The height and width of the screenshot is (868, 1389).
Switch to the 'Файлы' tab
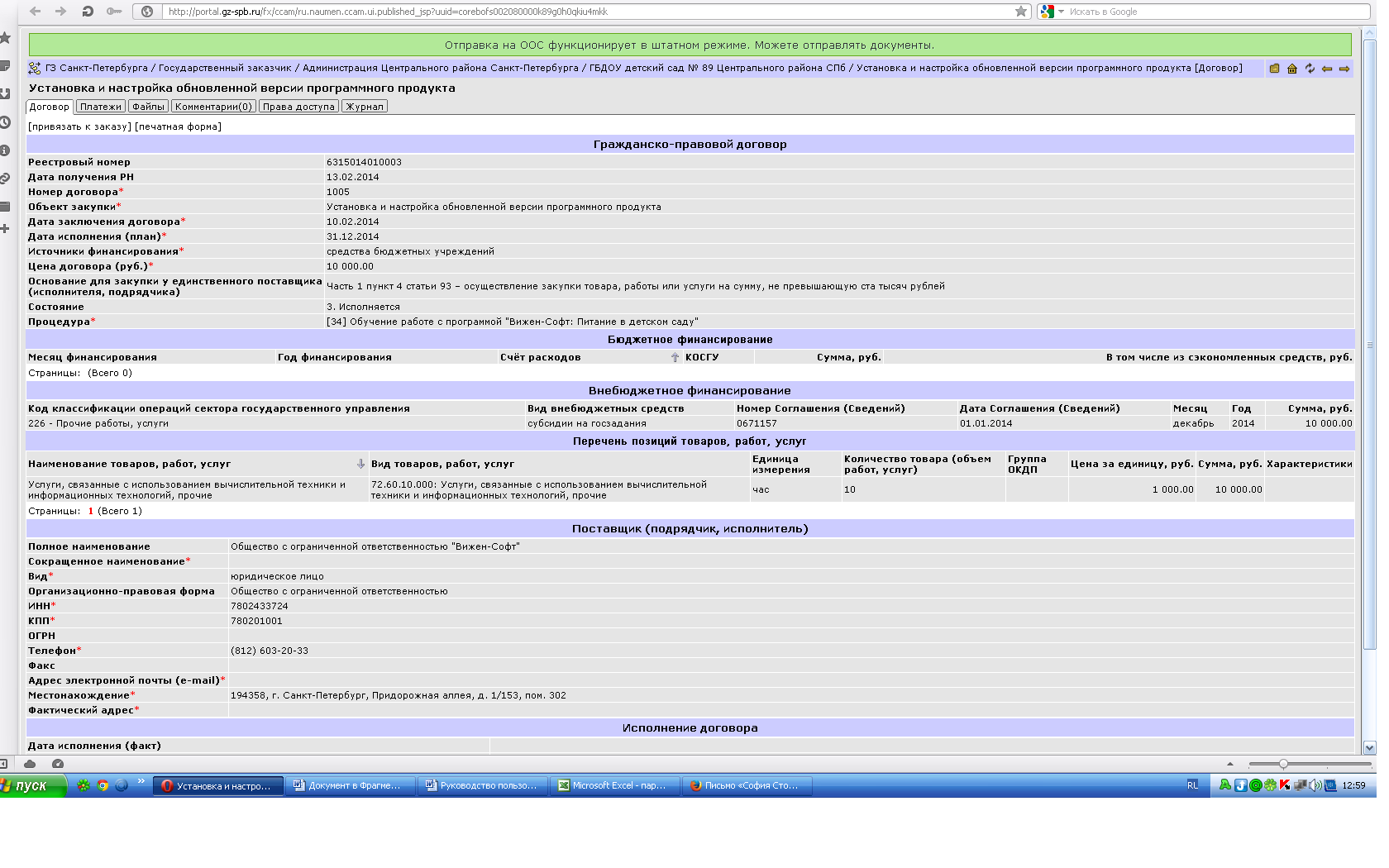(149, 107)
